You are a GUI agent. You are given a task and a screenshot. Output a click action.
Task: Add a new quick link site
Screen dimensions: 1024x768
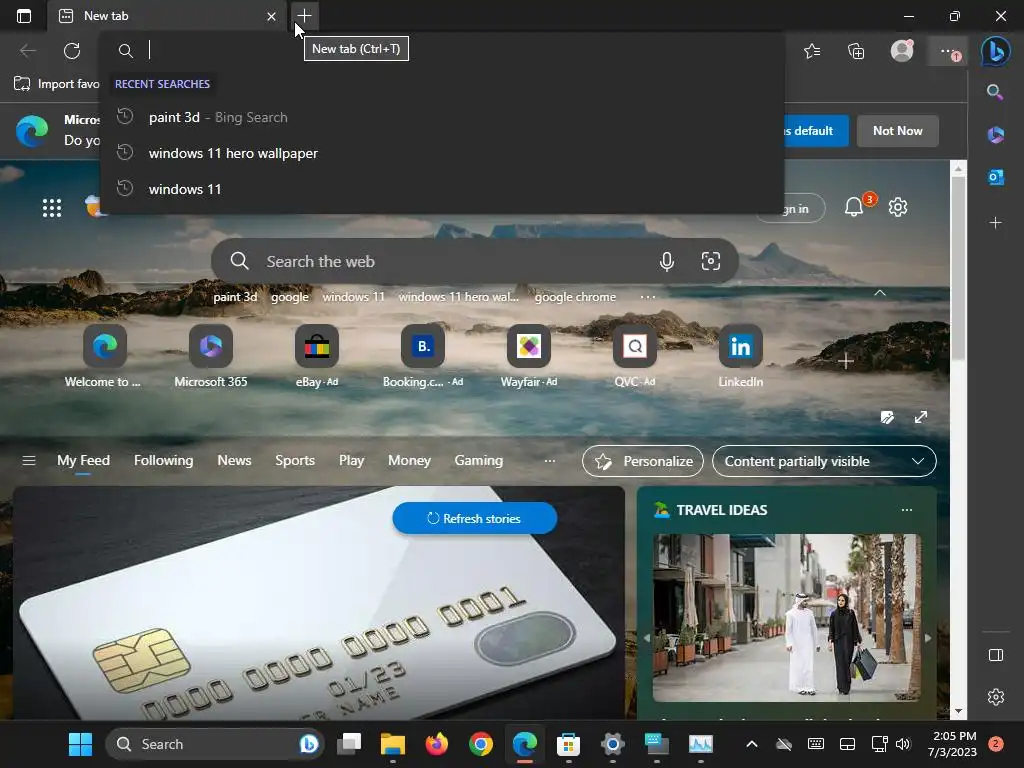pos(846,361)
